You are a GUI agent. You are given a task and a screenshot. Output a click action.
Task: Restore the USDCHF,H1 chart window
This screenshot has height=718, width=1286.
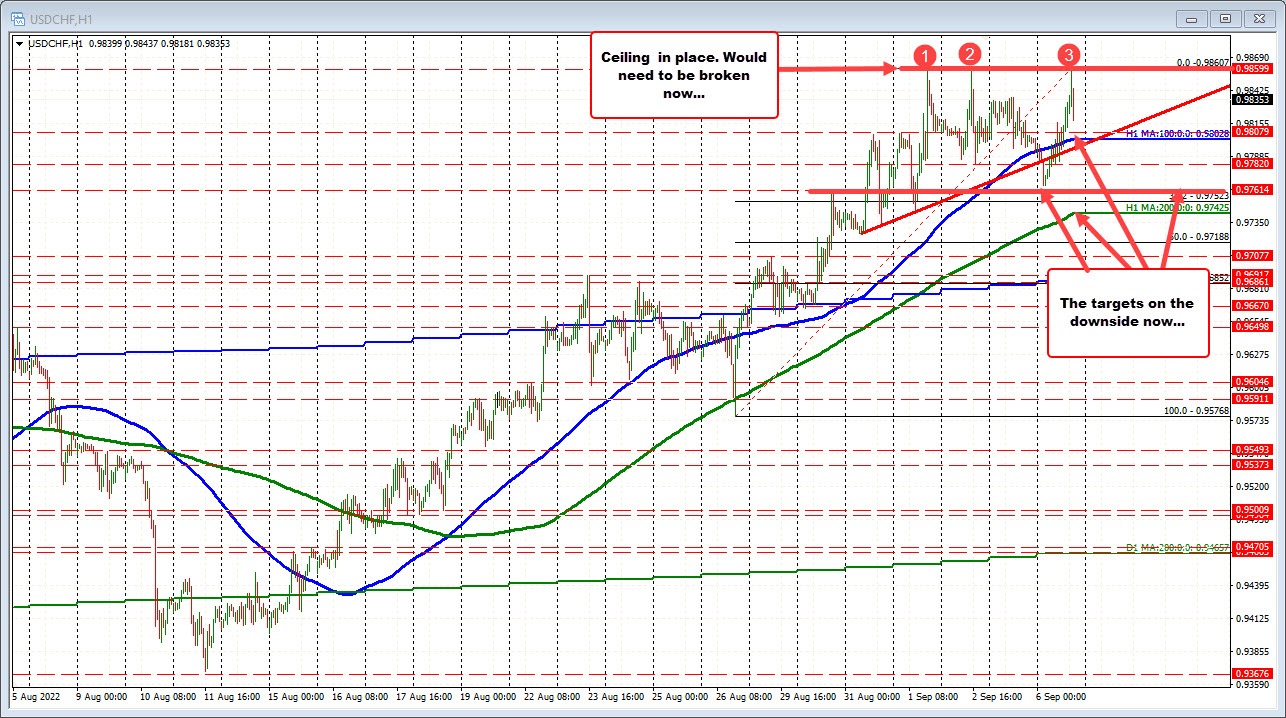click(1224, 18)
